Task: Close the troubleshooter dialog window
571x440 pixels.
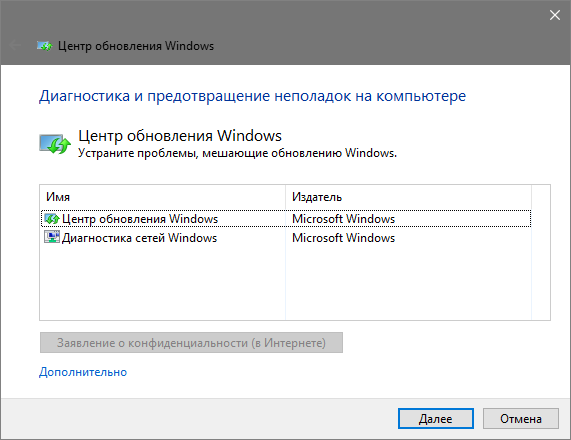Action: [x=555, y=15]
